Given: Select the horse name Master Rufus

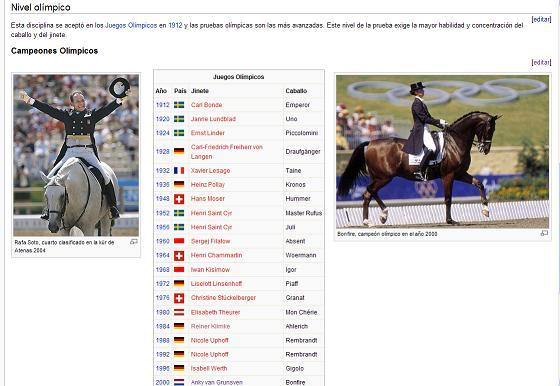Looking at the screenshot, I should [304, 213].
